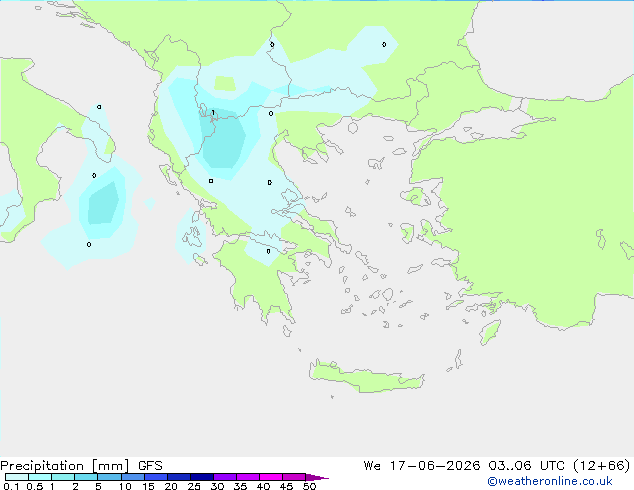Select the 10–15 mm blue legend swatch
The width and height of the screenshot is (634, 490).
(x=132, y=477)
